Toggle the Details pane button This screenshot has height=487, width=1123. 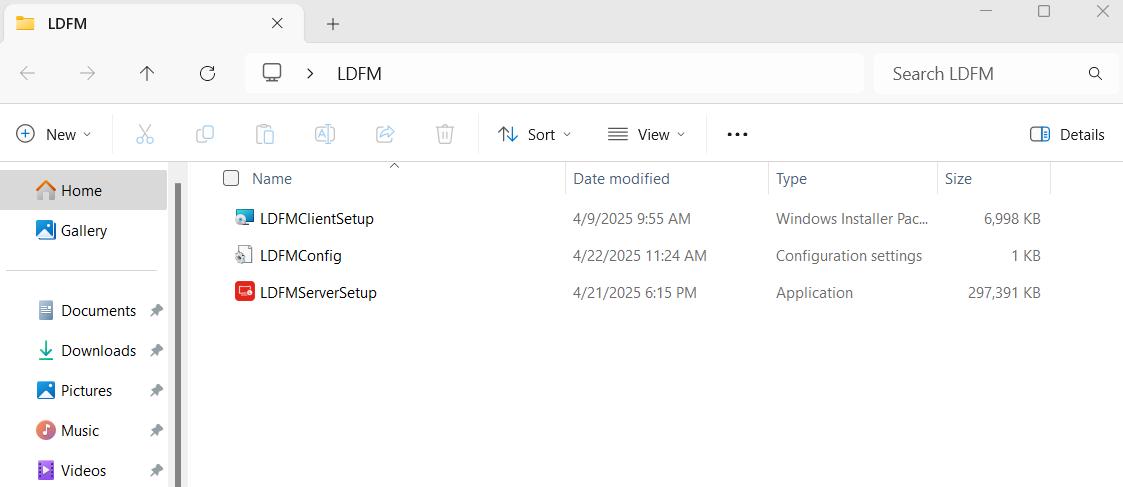1067,134
